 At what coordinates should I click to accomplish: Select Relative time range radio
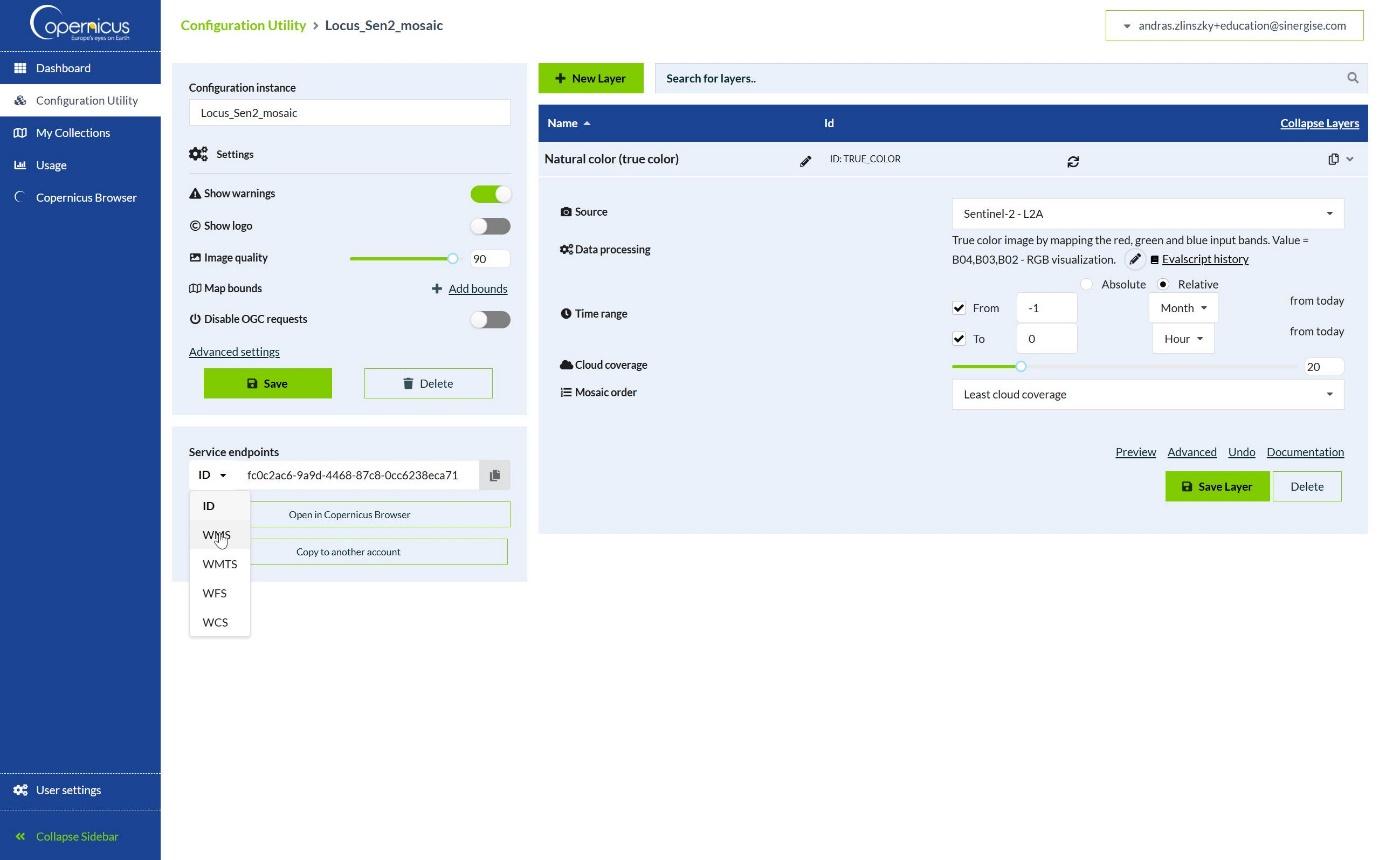click(1163, 285)
